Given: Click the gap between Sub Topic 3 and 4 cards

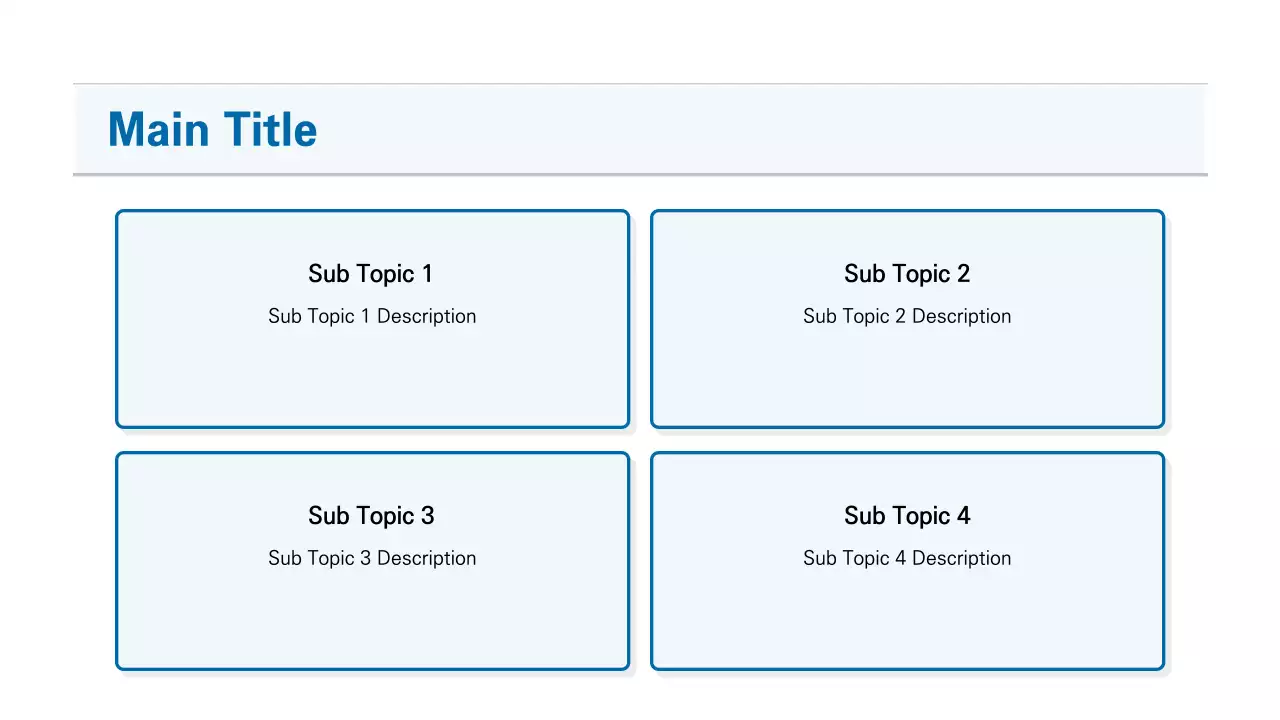Looking at the screenshot, I should click(640, 561).
